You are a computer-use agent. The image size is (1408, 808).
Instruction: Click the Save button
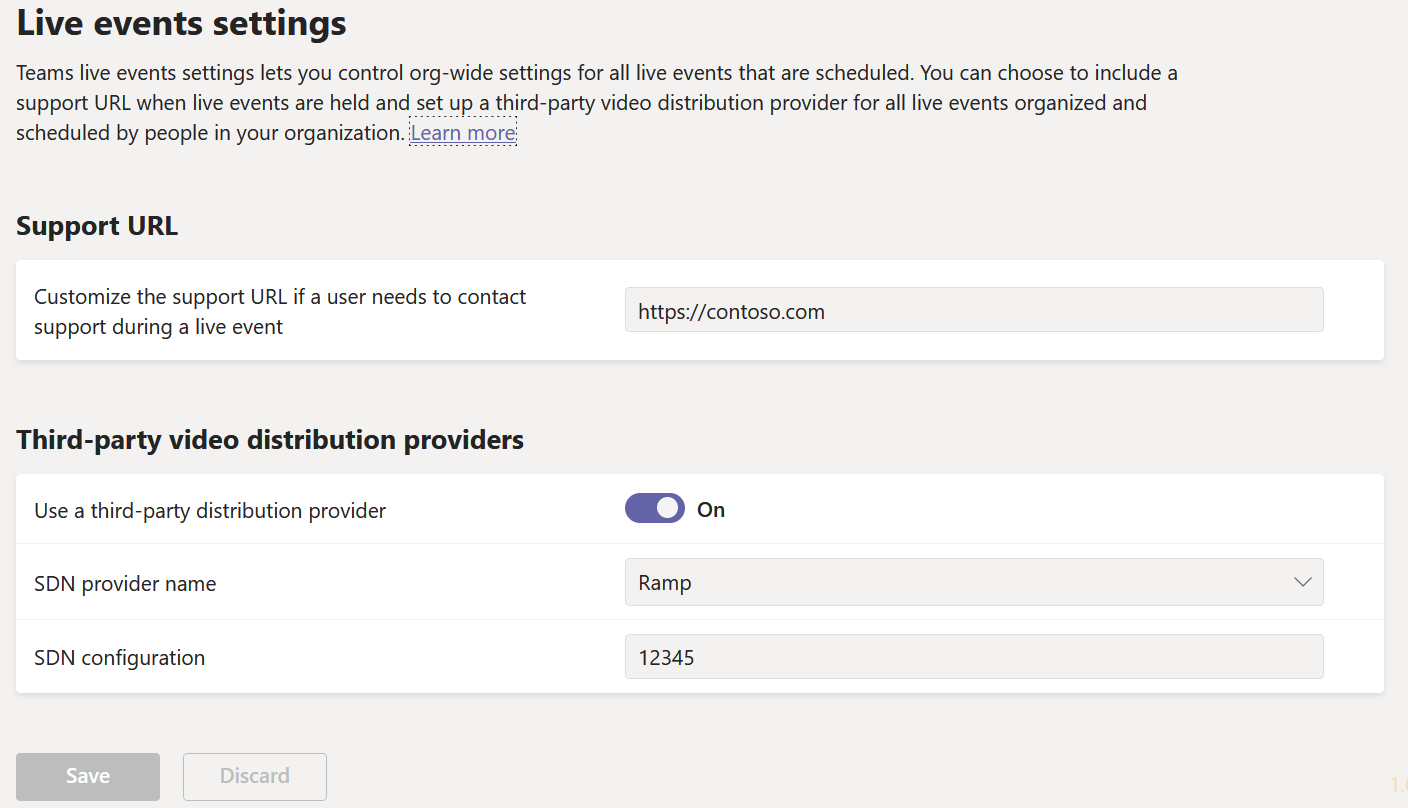(87, 776)
